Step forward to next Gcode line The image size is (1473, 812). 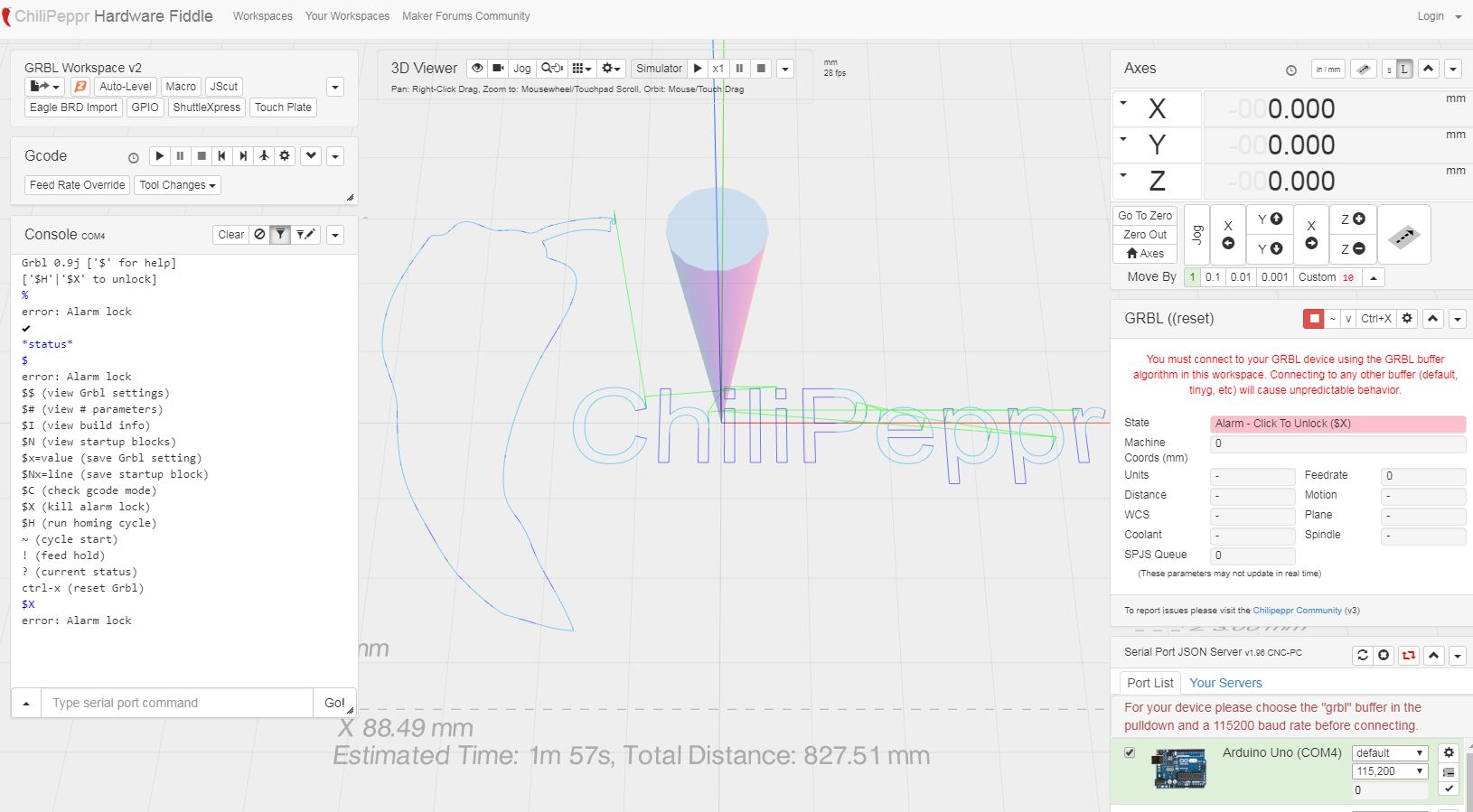point(242,156)
